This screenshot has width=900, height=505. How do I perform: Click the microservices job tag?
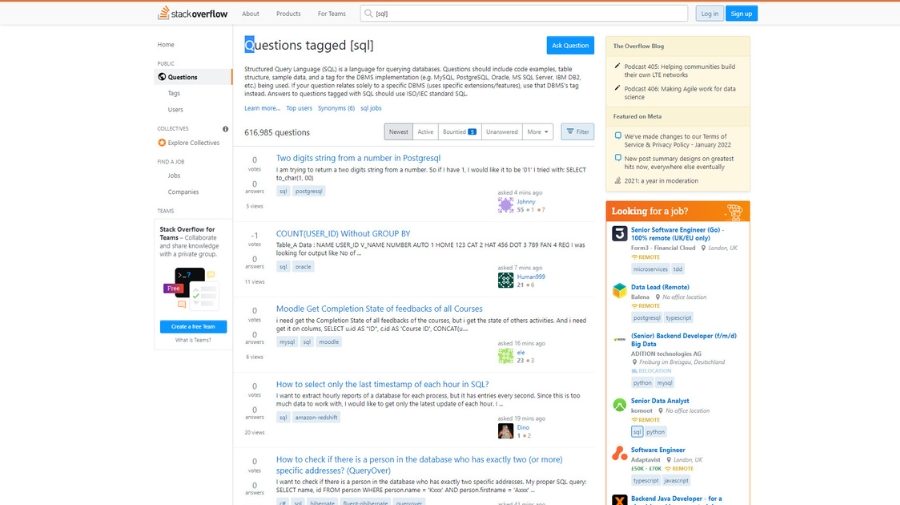click(x=650, y=269)
